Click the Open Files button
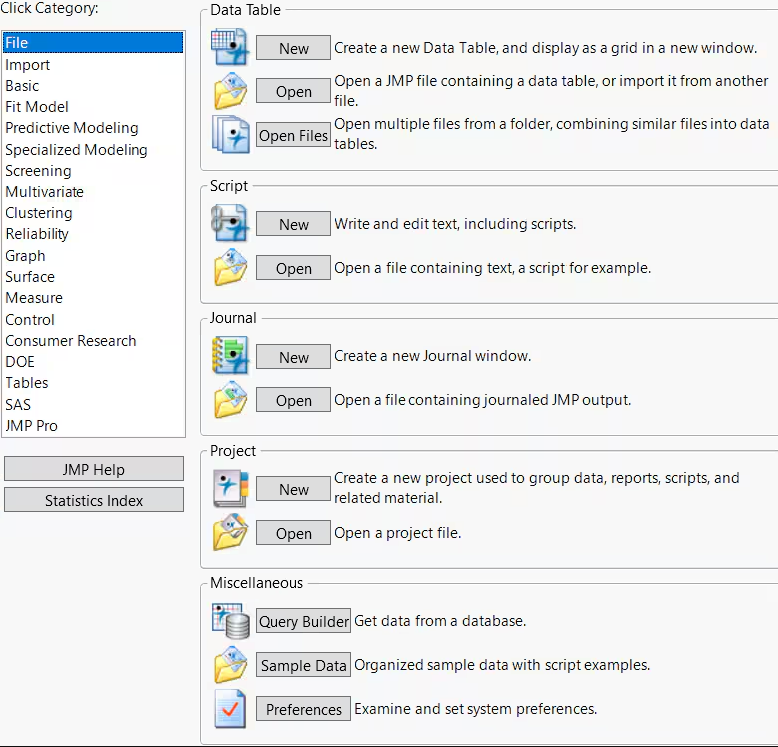Viewport: 778px width, 747px height. pos(293,135)
